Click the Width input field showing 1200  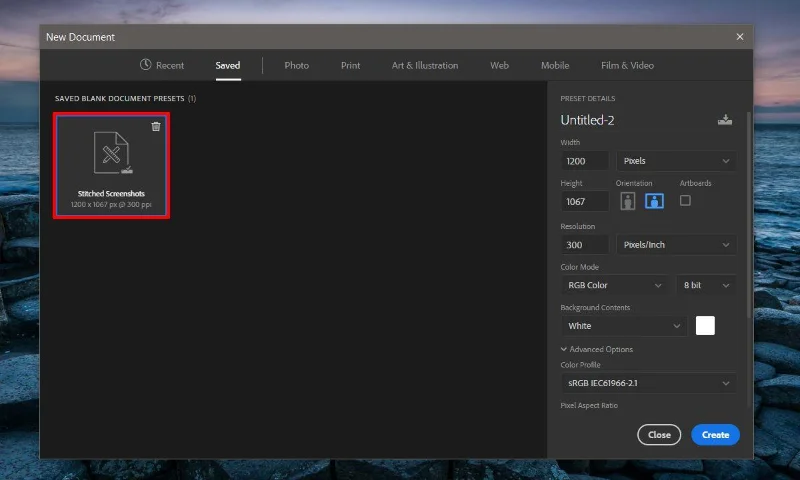point(585,161)
